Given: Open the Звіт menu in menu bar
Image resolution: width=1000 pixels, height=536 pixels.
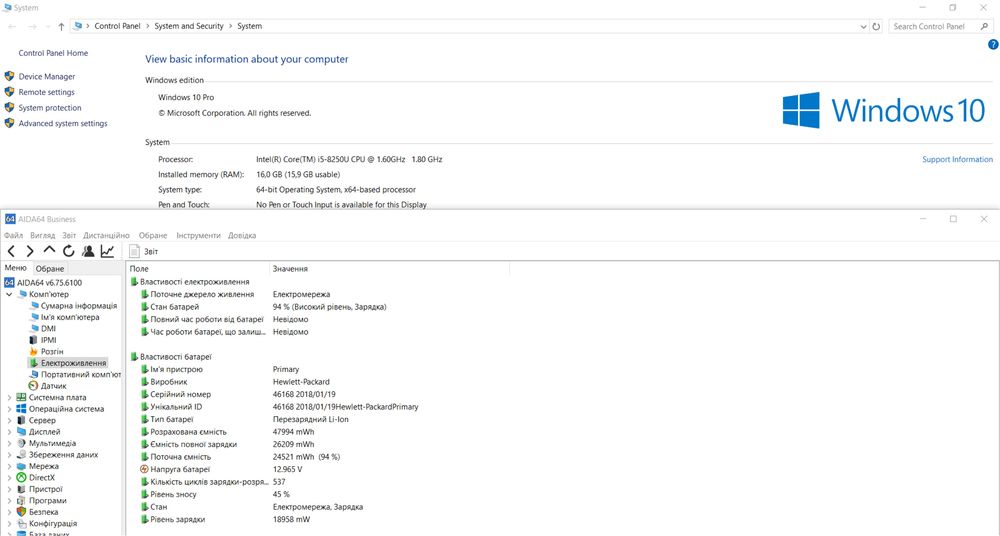Looking at the screenshot, I should tap(69, 235).
